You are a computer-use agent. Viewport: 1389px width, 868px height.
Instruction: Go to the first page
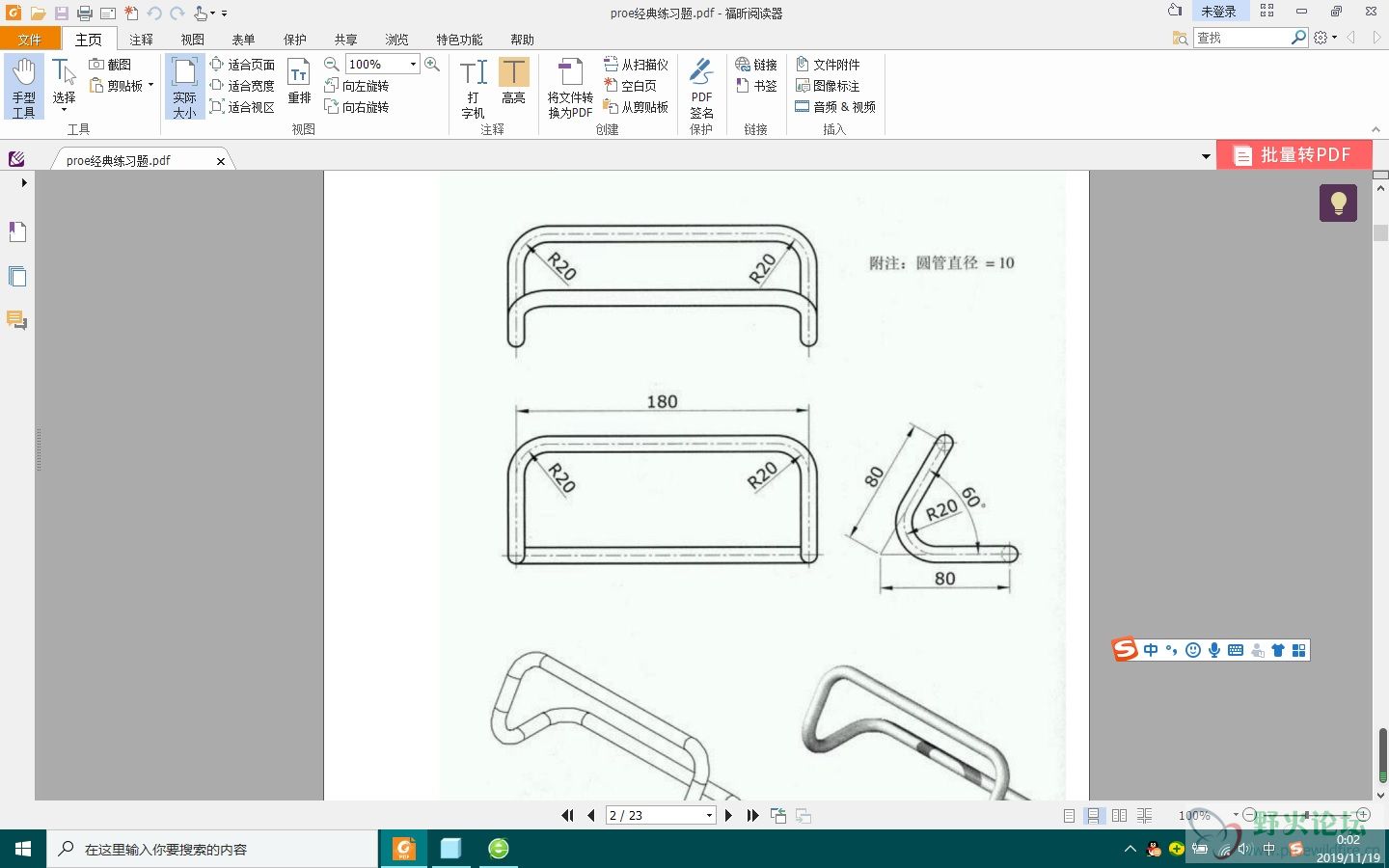568,816
